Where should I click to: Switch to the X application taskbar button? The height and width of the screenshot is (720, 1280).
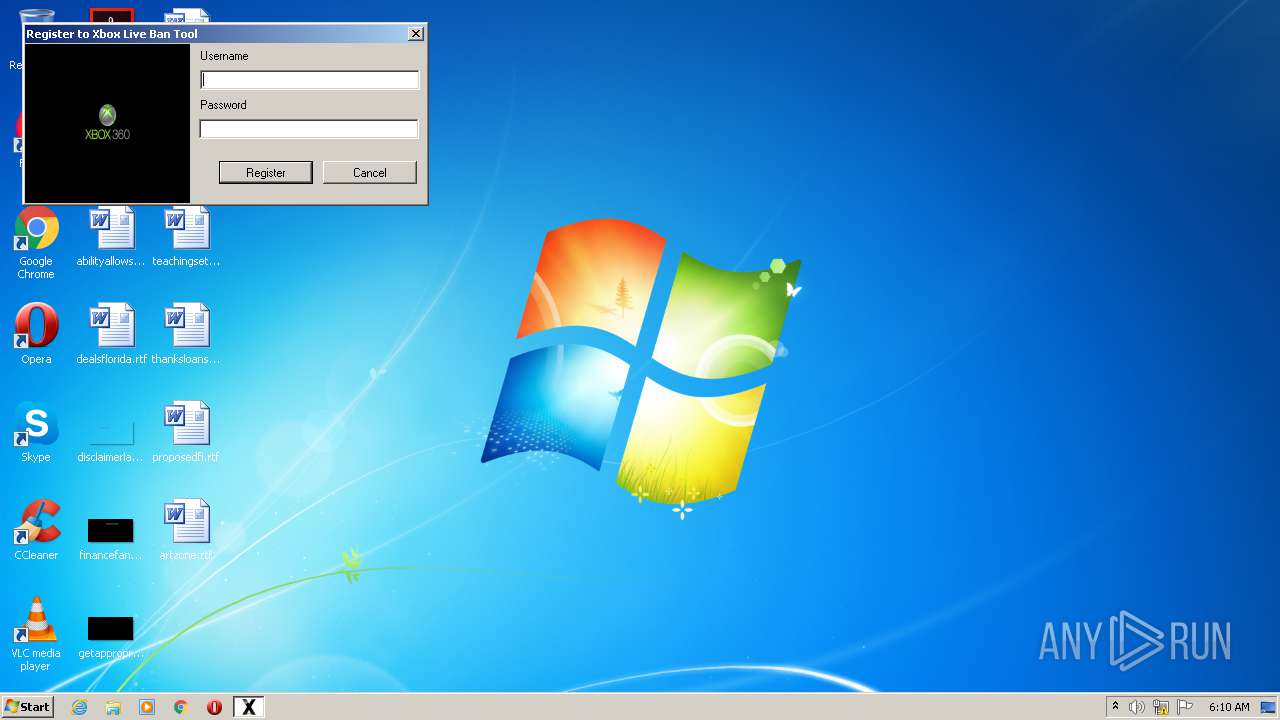pos(249,707)
